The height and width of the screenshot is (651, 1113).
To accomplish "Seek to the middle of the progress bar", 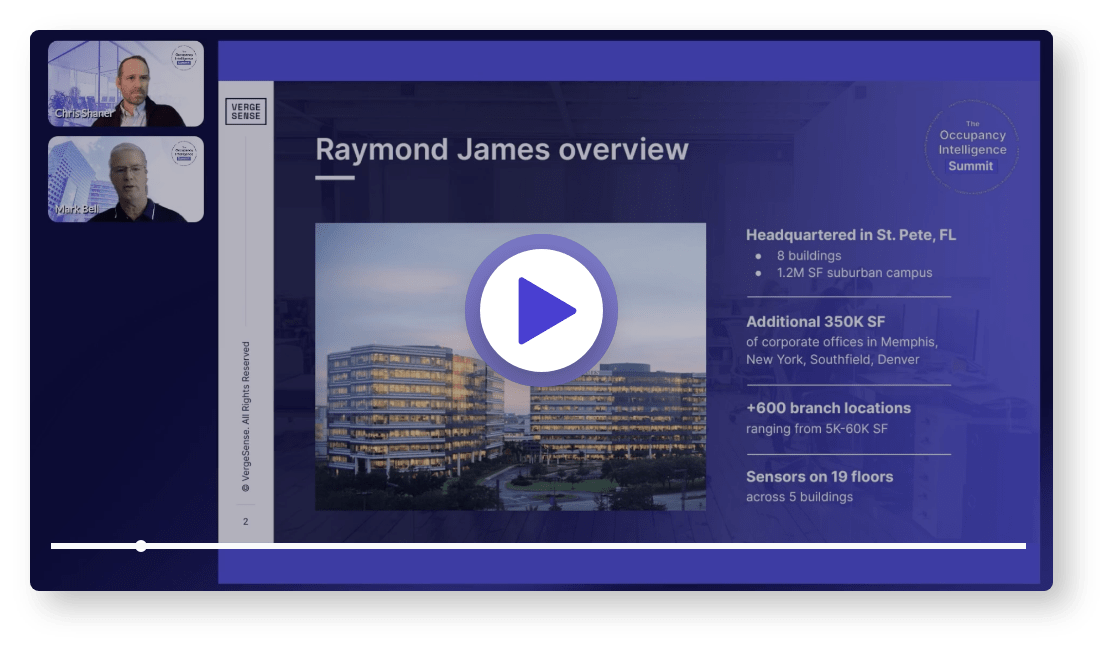I will (538, 546).
